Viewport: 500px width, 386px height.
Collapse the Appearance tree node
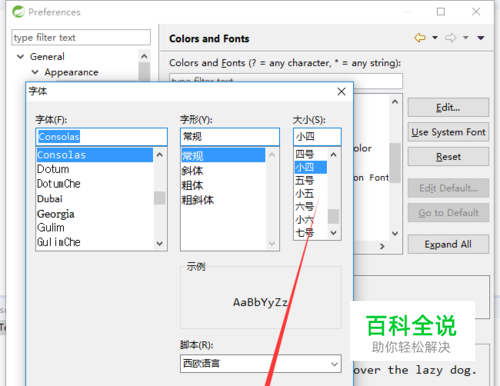[x=35, y=72]
